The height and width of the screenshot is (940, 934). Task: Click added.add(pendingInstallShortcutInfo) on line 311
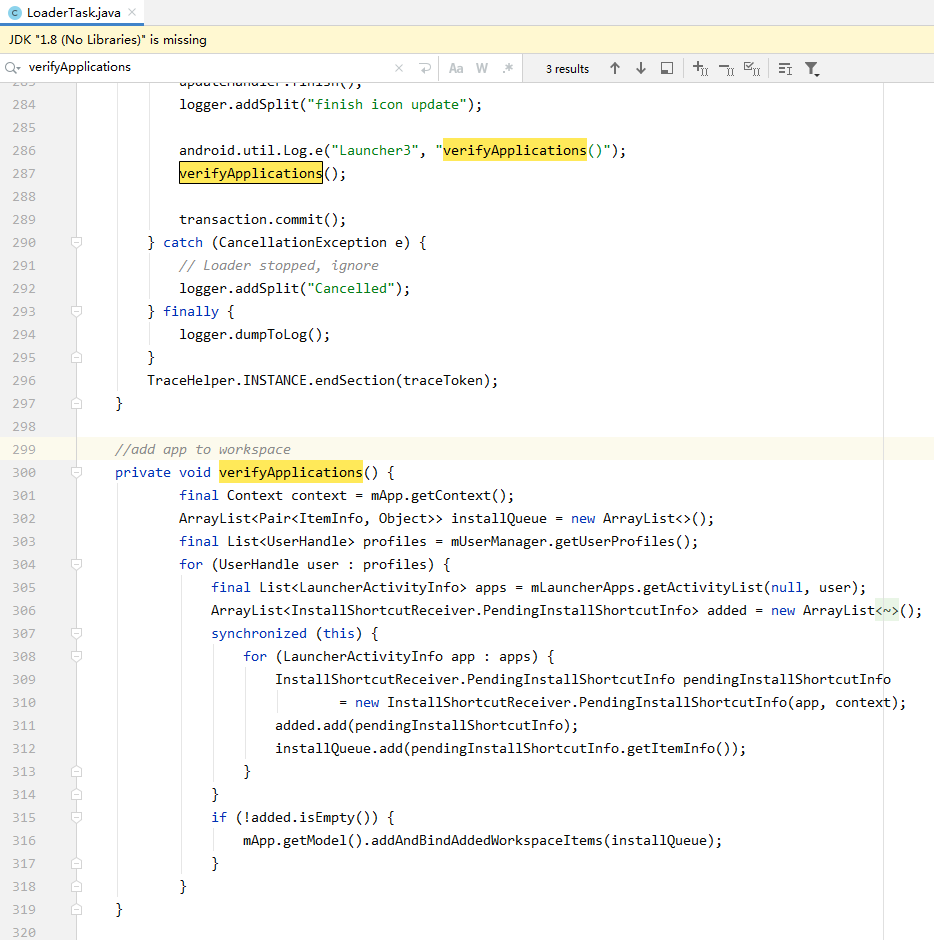coord(422,725)
